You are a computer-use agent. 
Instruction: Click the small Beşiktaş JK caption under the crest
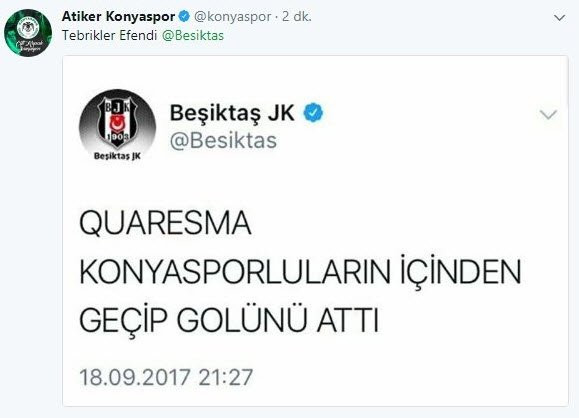(x=117, y=156)
